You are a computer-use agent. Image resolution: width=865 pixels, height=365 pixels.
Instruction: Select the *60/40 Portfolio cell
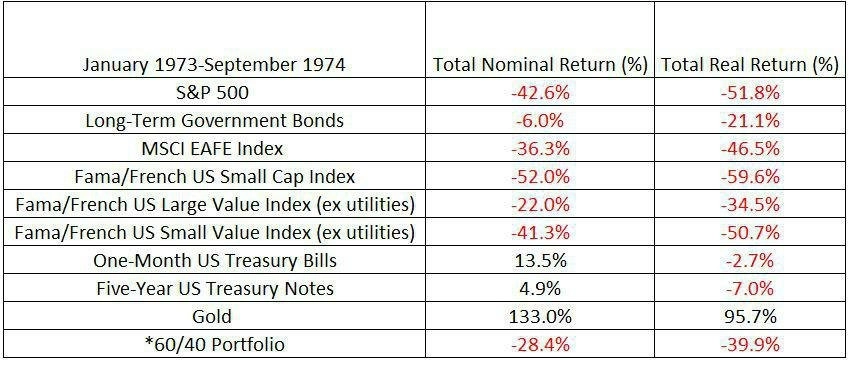tap(214, 345)
